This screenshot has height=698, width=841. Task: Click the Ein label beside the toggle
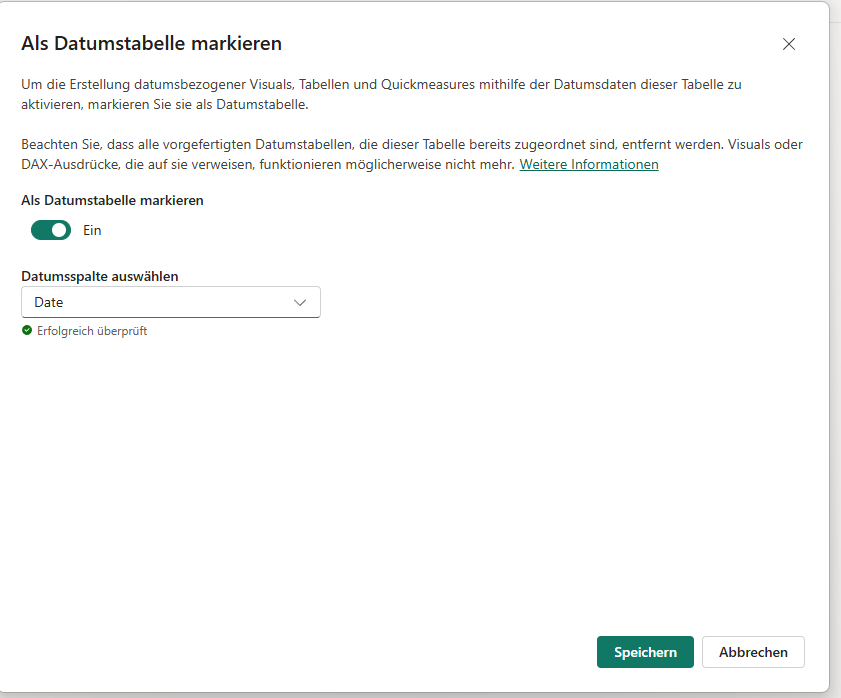(x=92, y=230)
